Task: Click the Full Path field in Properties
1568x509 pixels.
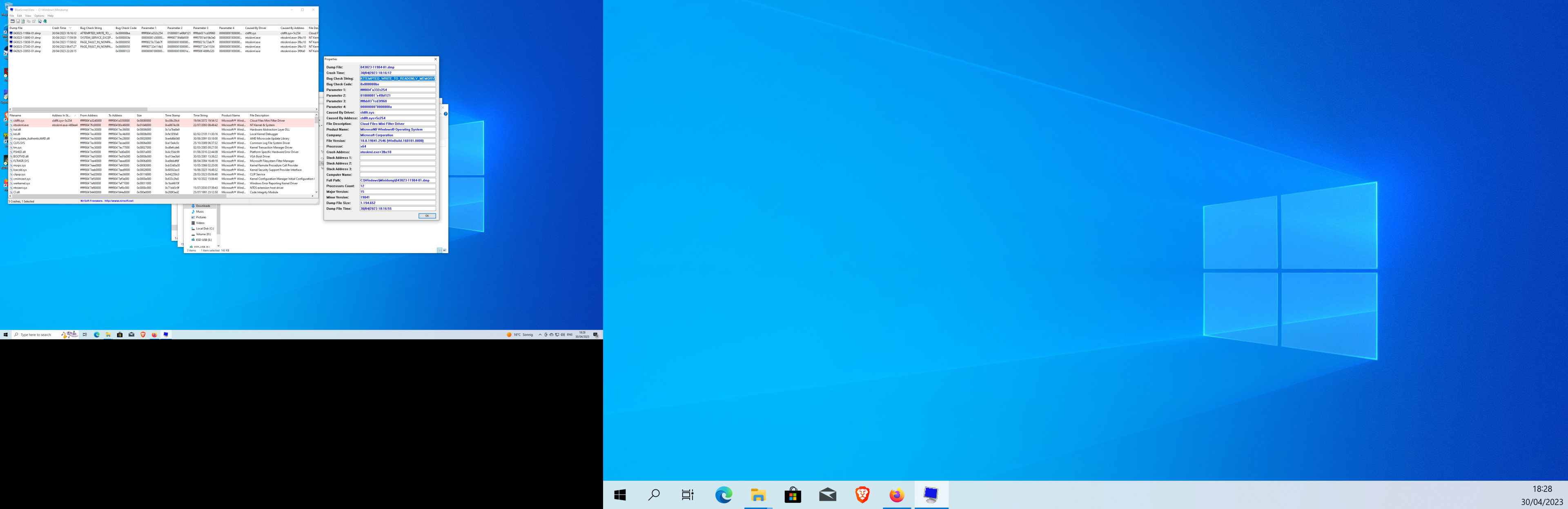Action: (x=397, y=180)
